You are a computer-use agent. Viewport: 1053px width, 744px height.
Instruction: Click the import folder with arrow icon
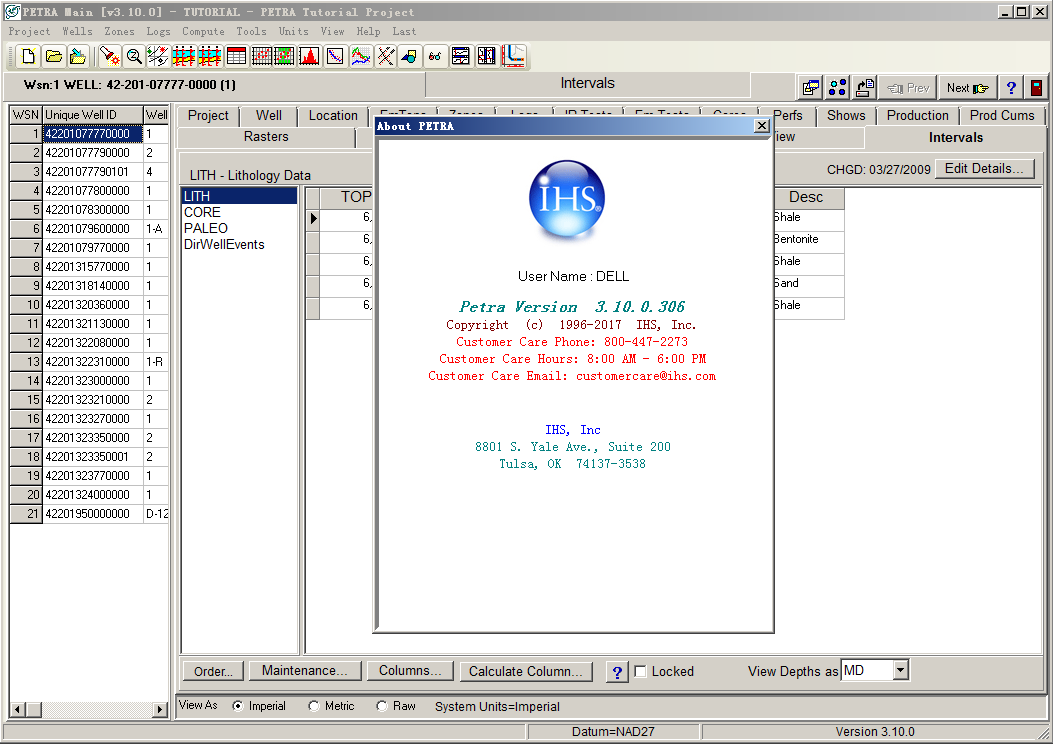click(79, 56)
